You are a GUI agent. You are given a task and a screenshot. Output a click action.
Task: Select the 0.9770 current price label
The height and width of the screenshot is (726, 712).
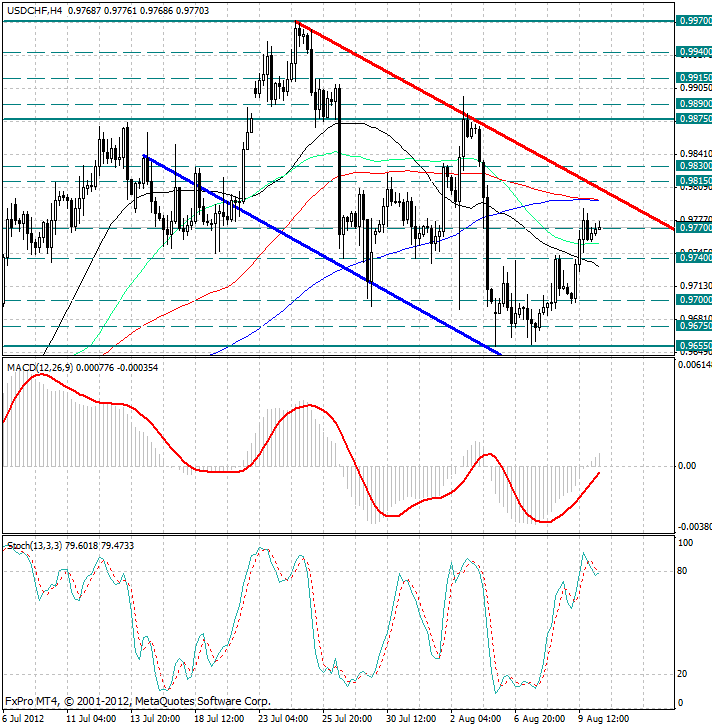(694, 228)
